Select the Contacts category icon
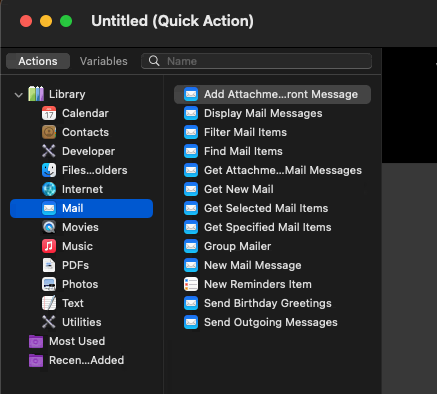This screenshot has width=437, height=394. pos(49,132)
